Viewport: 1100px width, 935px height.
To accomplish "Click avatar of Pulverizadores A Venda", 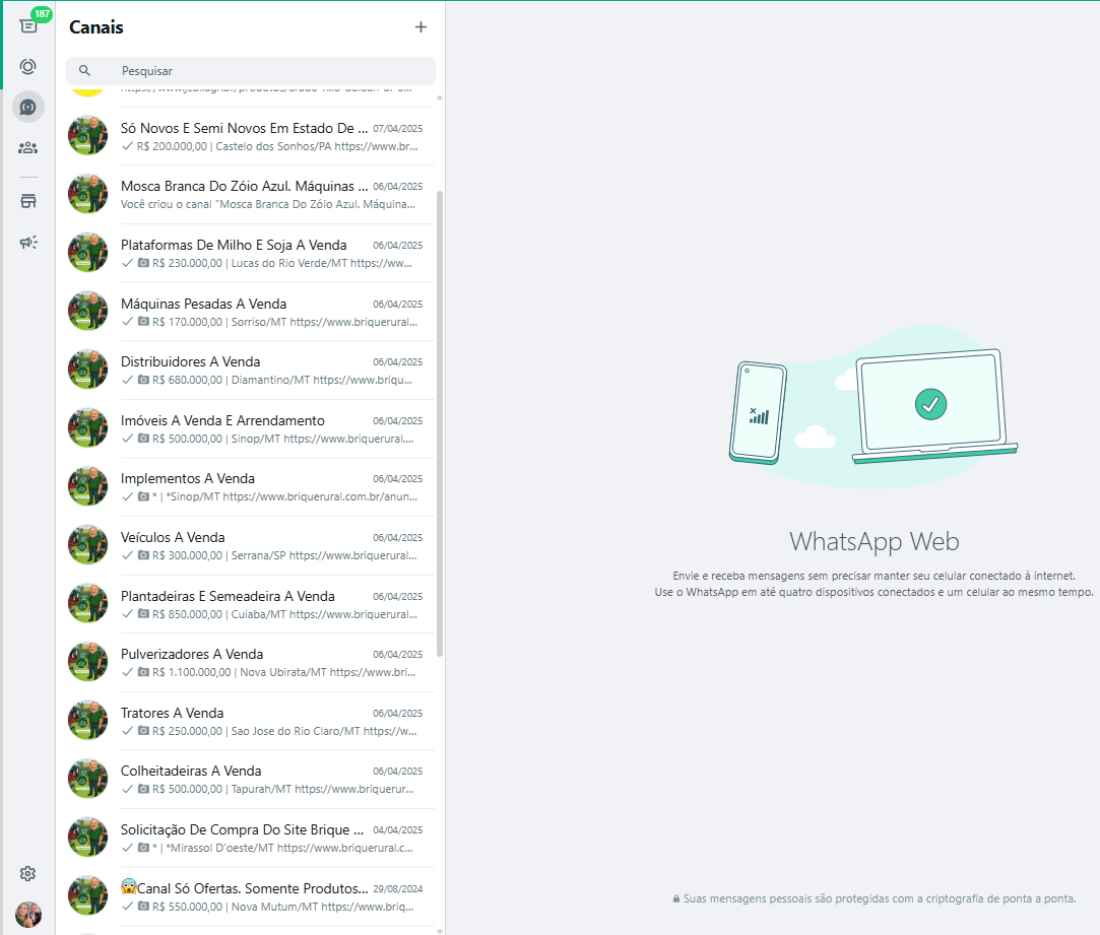I will [88, 661].
